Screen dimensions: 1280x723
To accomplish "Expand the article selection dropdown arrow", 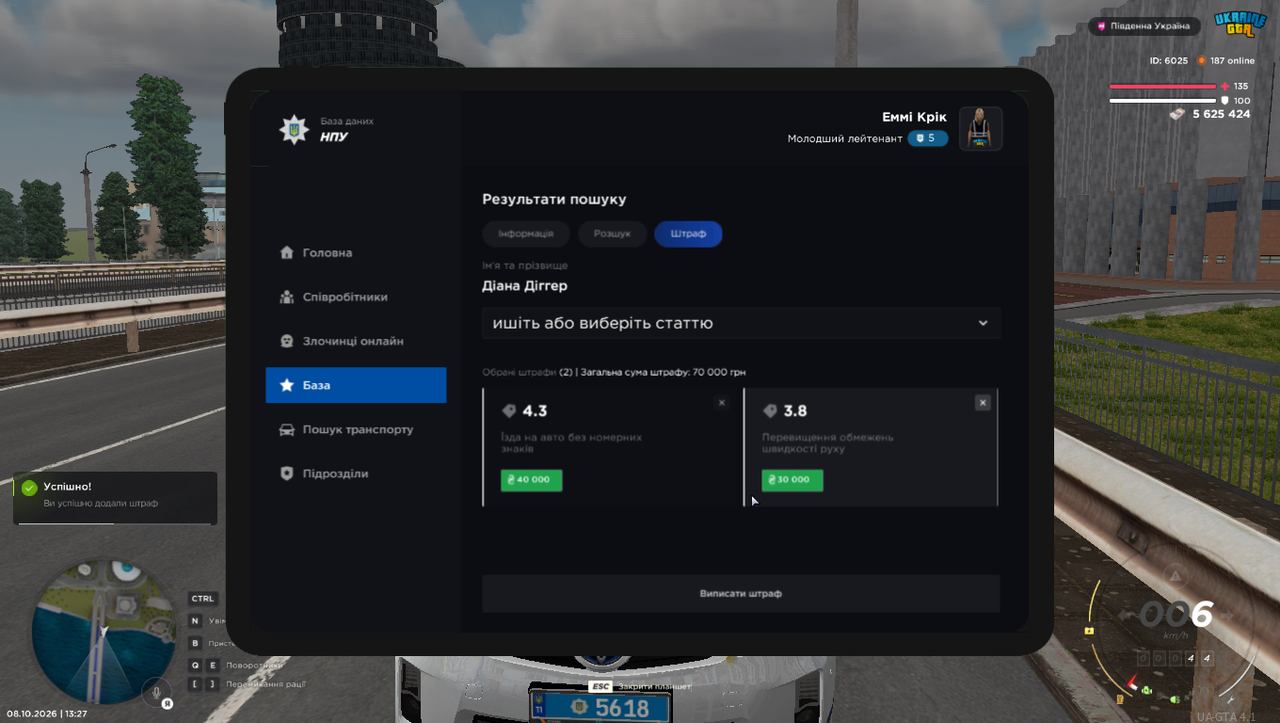I will pos(983,323).
